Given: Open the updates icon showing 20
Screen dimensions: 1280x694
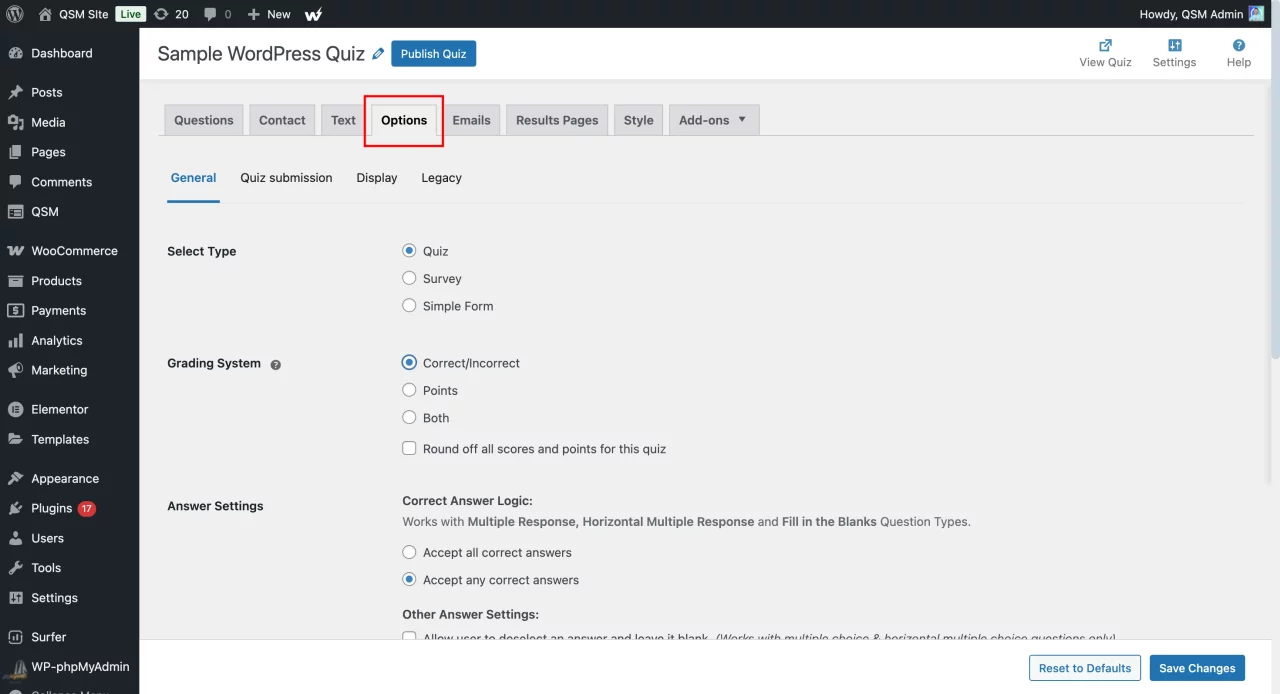Looking at the screenshot, I should 170,14.
